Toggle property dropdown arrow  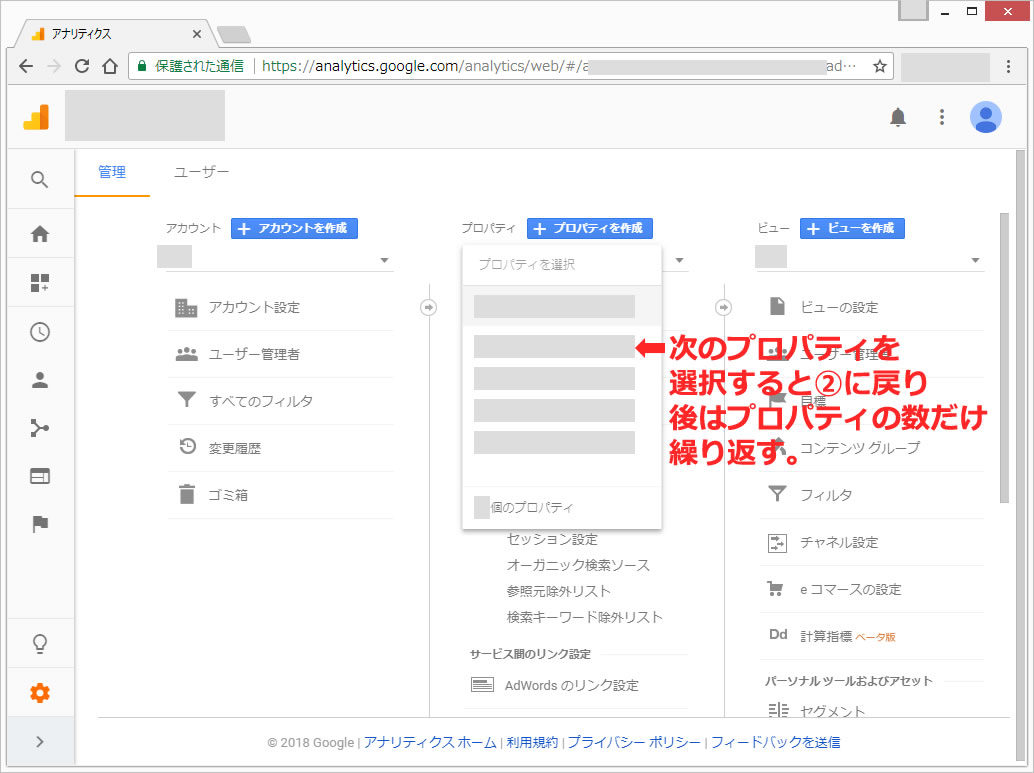pyautogui.click(x=679, y=261)
